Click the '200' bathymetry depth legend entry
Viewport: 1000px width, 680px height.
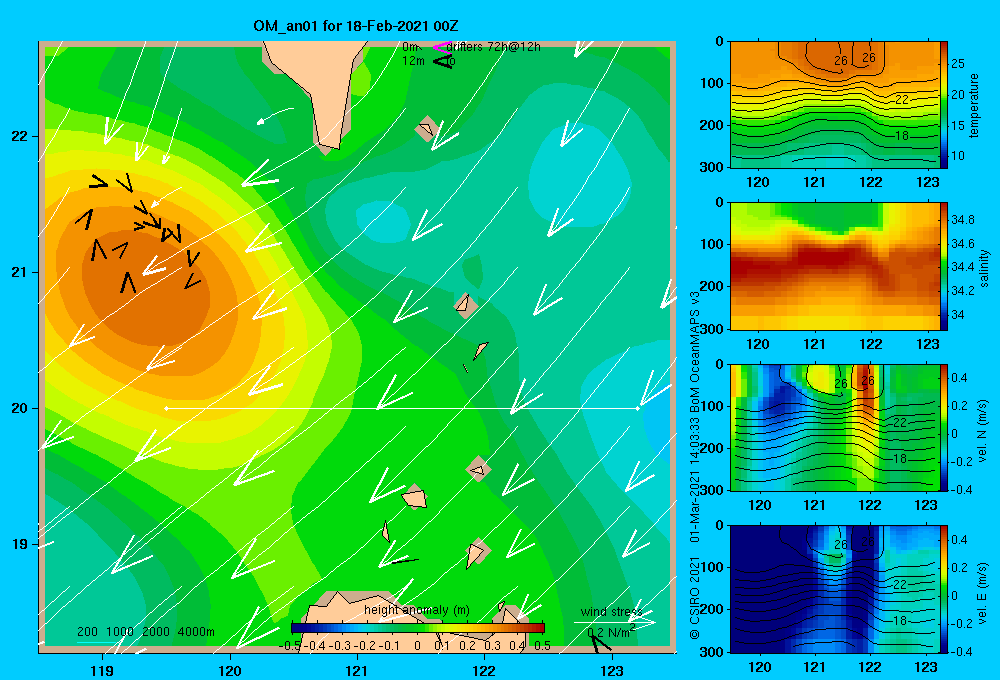(87, 632)
